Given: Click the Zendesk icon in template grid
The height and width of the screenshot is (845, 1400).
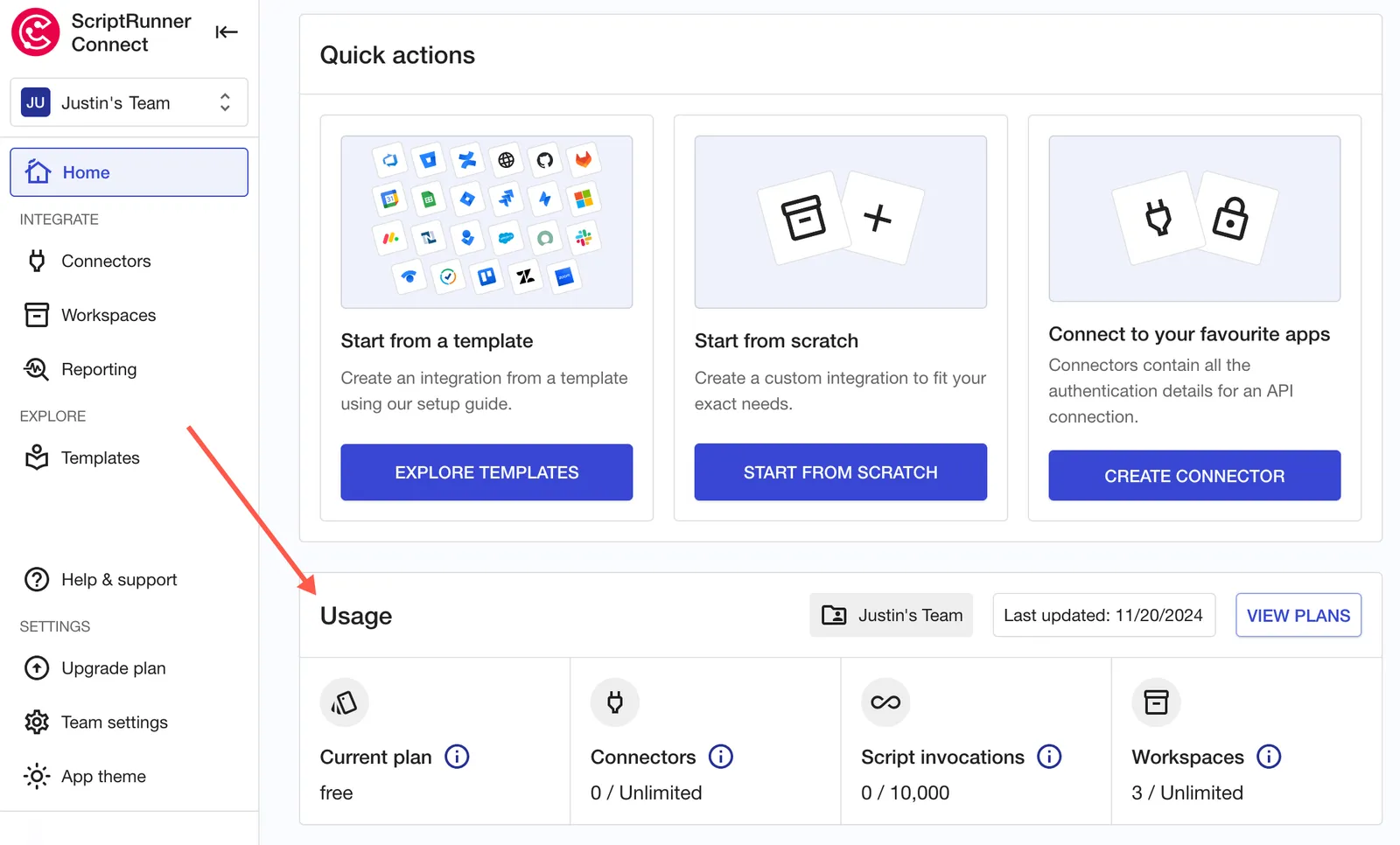Looking at the screenshot, I should coord(525,276).
